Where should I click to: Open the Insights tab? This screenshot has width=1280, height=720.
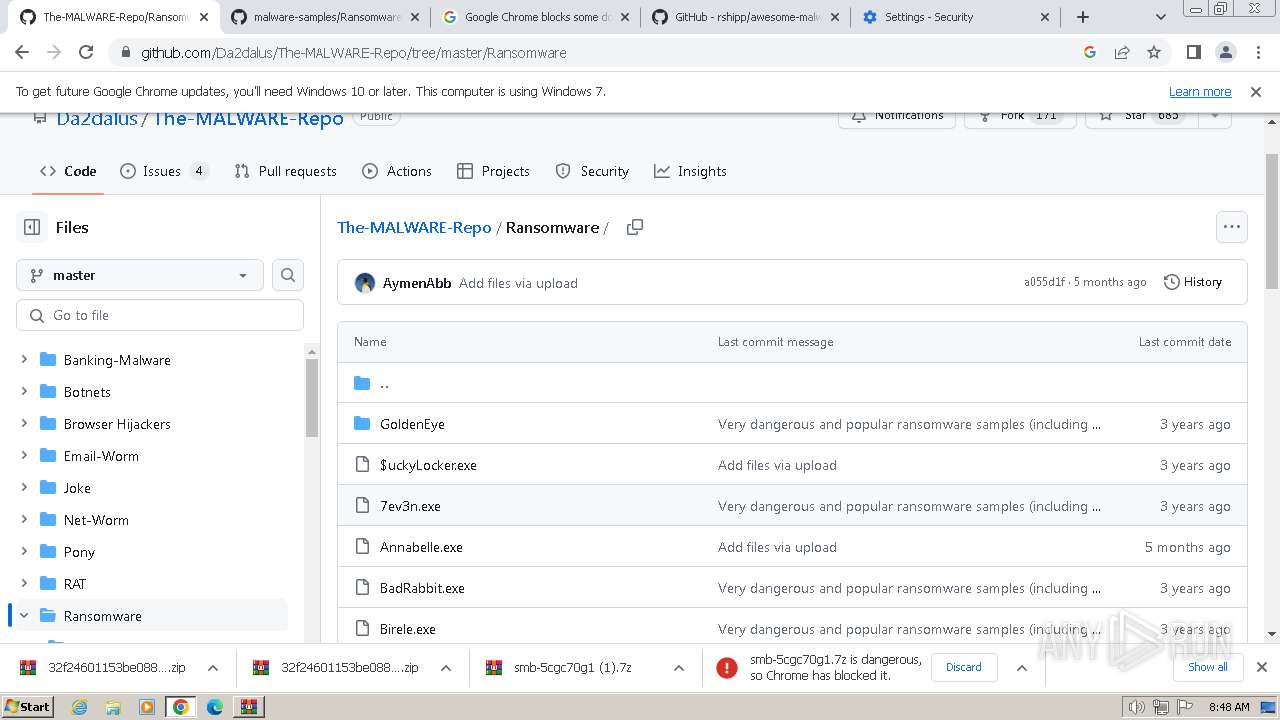pos(690,171)
